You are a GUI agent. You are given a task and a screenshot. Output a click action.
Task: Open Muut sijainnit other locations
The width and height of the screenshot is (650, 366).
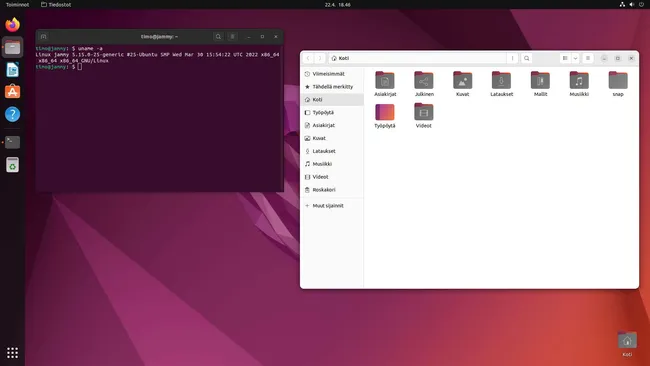[332, 206]
